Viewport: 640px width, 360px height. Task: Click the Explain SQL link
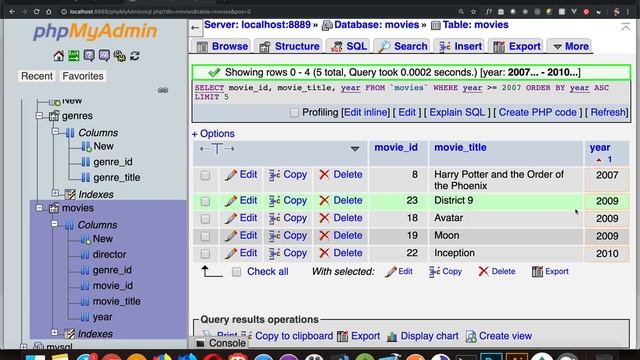[x=457, y=113]
